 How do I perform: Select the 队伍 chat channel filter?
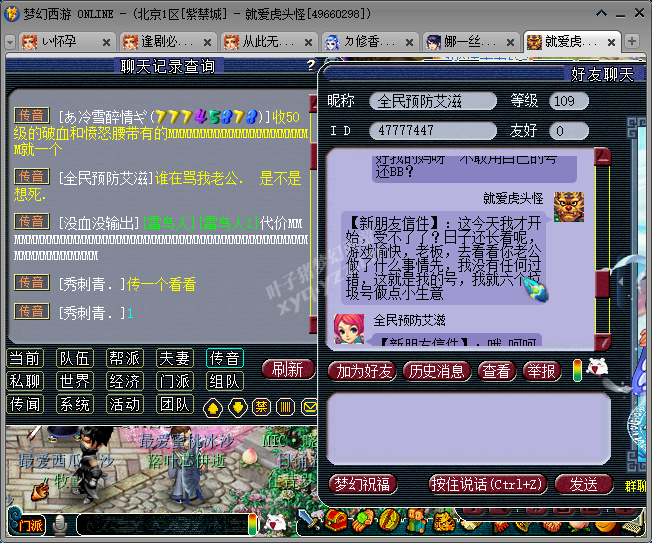75,358
